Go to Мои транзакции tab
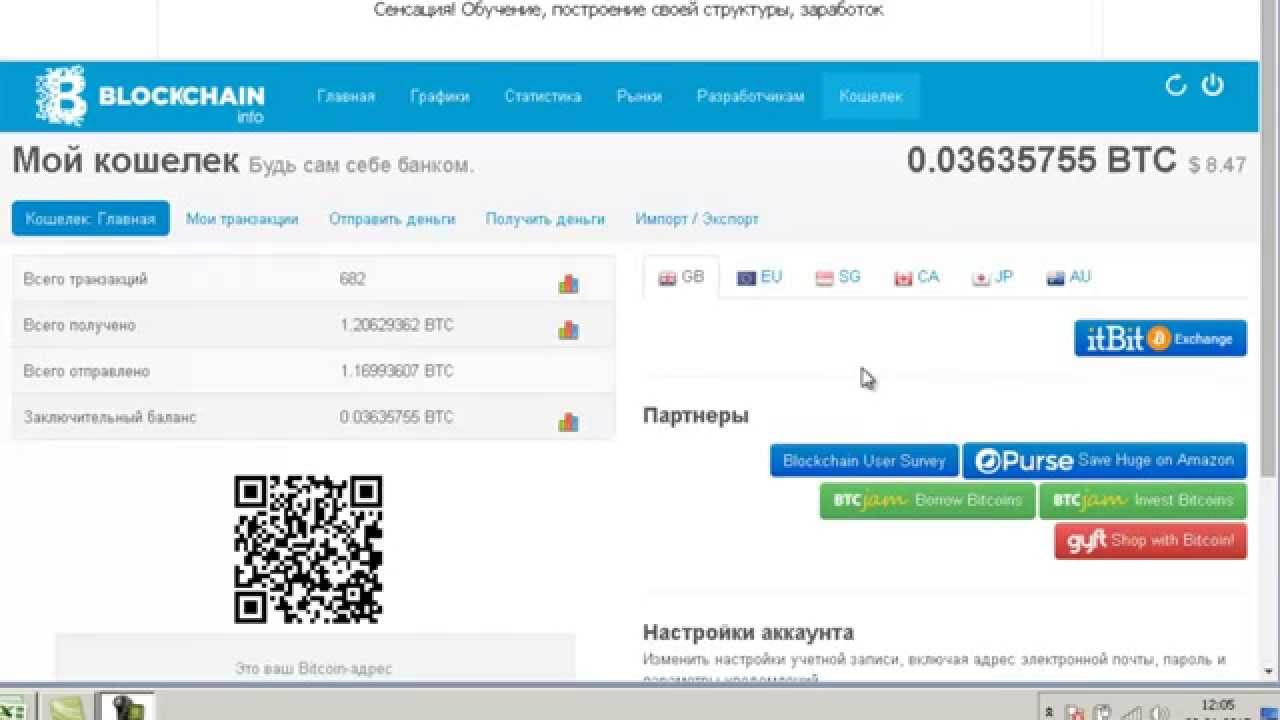Viewport: 1280px width, 720px height. point(242,218)
